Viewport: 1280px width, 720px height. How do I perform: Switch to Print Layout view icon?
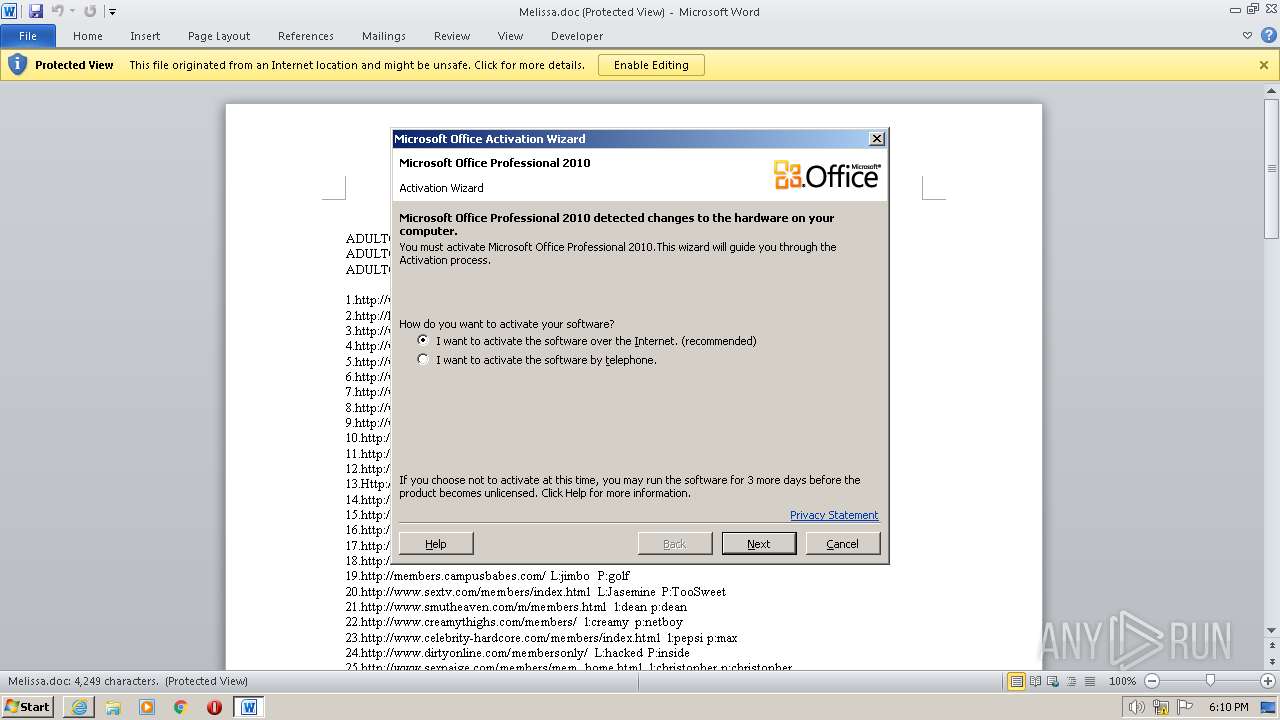(1016, 681)
